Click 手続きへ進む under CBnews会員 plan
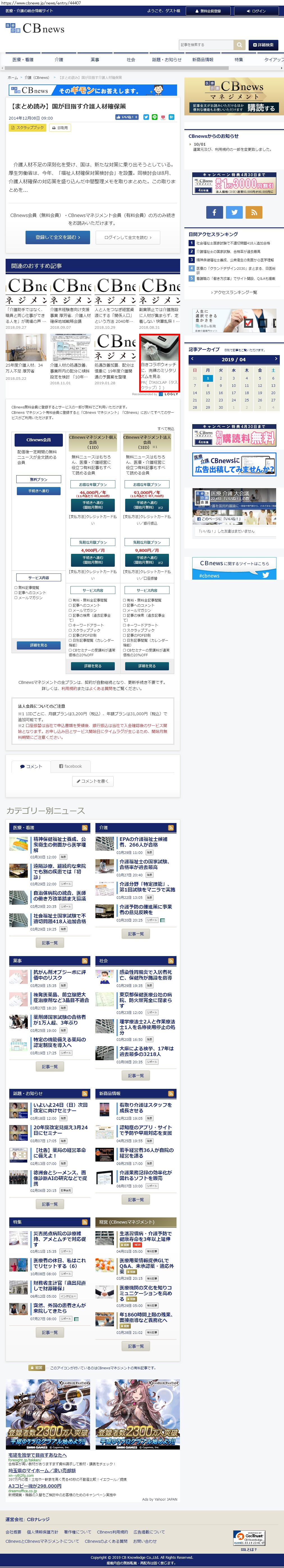Viewport: 284px width, 1568px height. [38, 491]
